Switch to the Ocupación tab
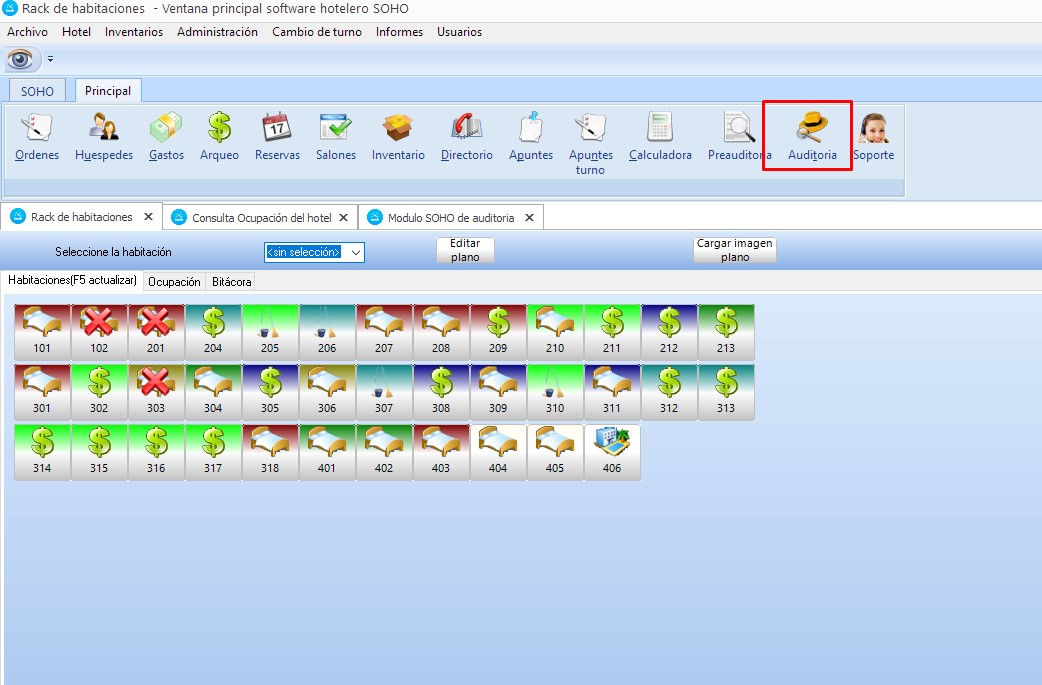Viewport: 1042px width, 685px height. click(174, 282)
